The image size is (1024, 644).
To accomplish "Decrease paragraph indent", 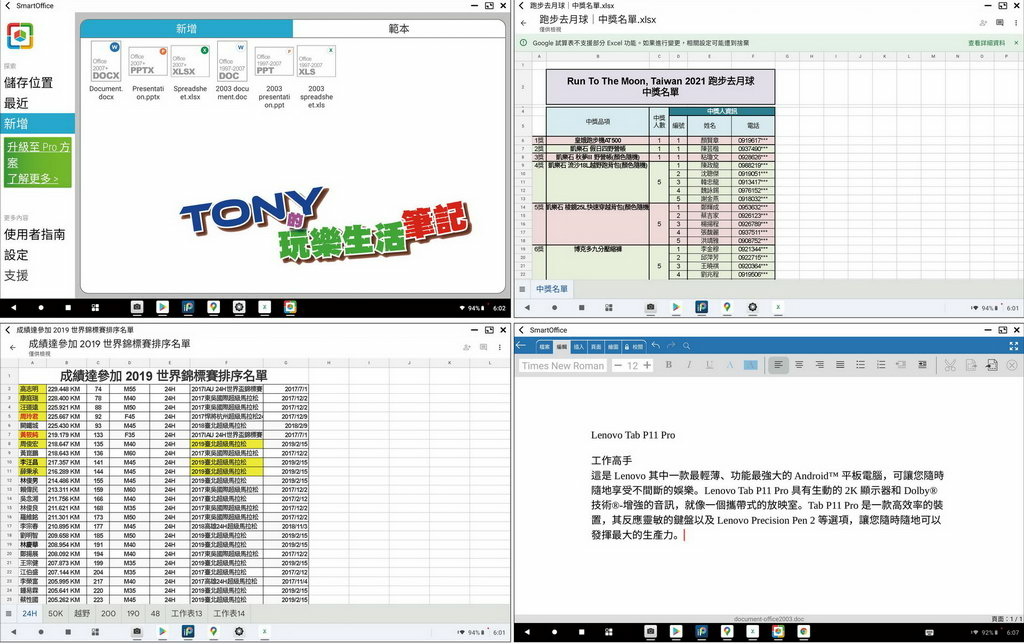I will pos(901,365).
